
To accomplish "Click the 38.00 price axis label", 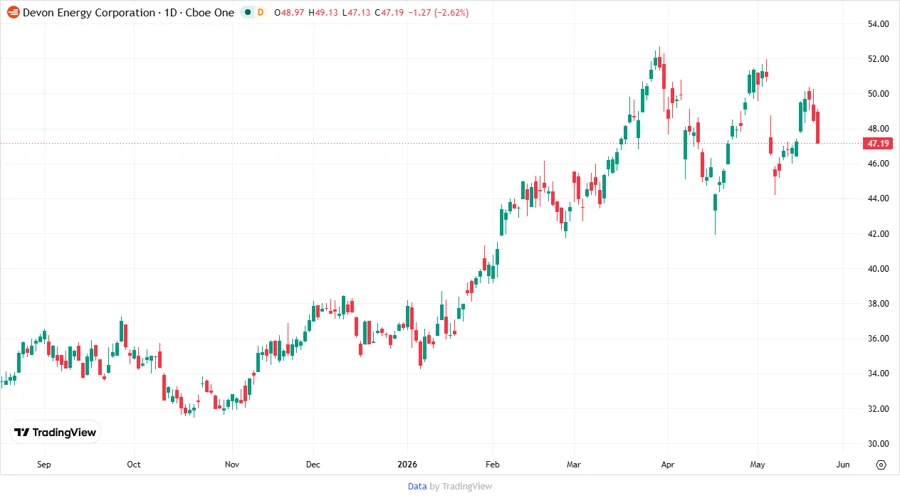I will click(878, 304).
